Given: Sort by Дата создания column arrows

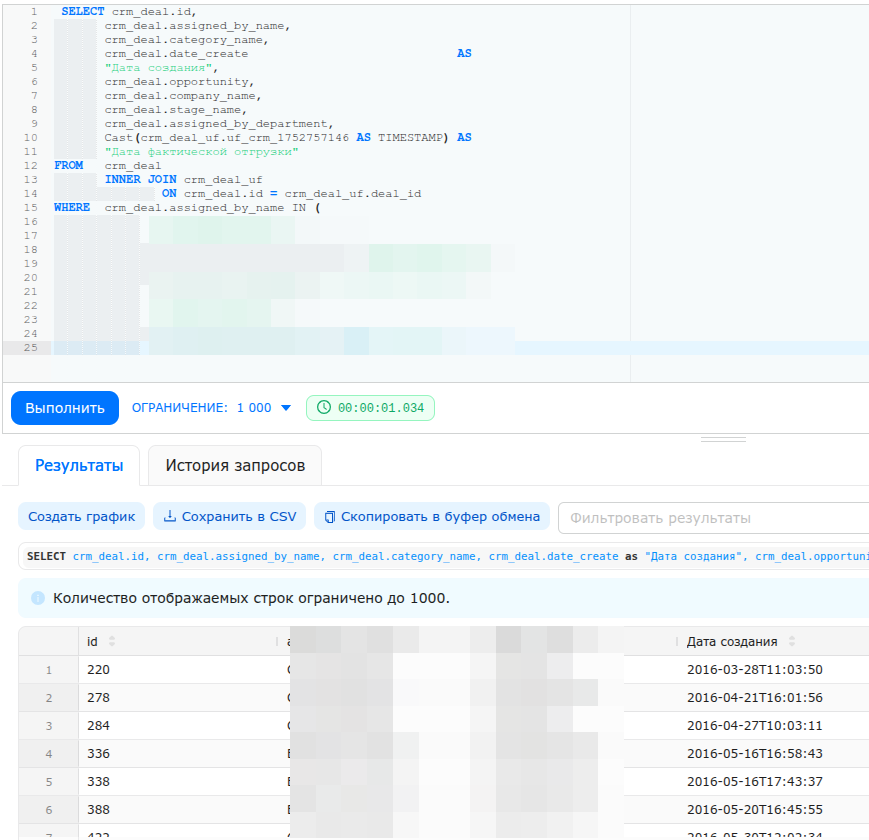Looking at the screenshot, I should pos(792,641).
